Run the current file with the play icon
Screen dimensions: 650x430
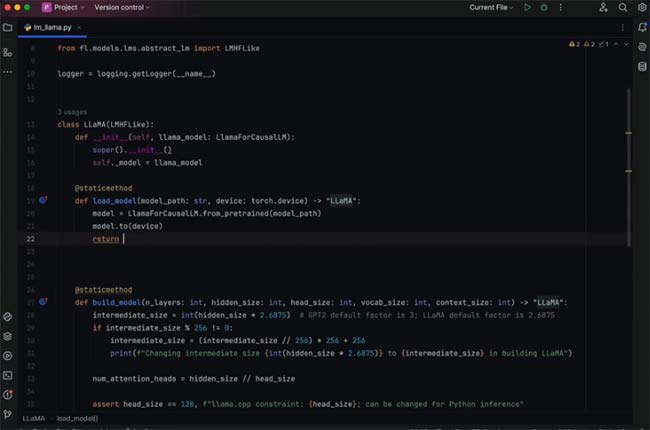coord(528,8)
